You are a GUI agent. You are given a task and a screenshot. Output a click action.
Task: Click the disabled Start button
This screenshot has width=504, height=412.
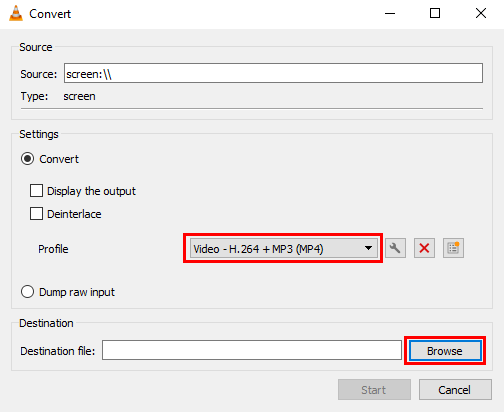[374, 389]
